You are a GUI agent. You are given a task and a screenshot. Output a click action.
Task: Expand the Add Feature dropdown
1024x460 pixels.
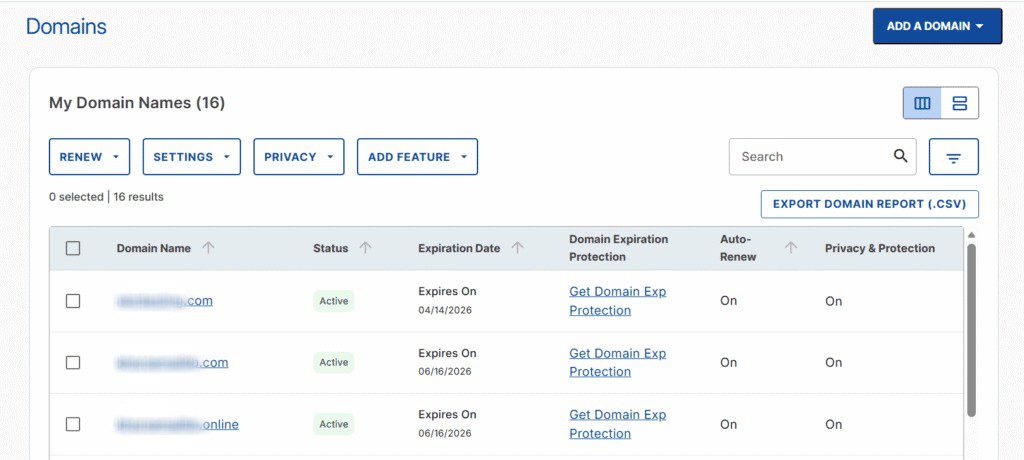click(417, 157)
